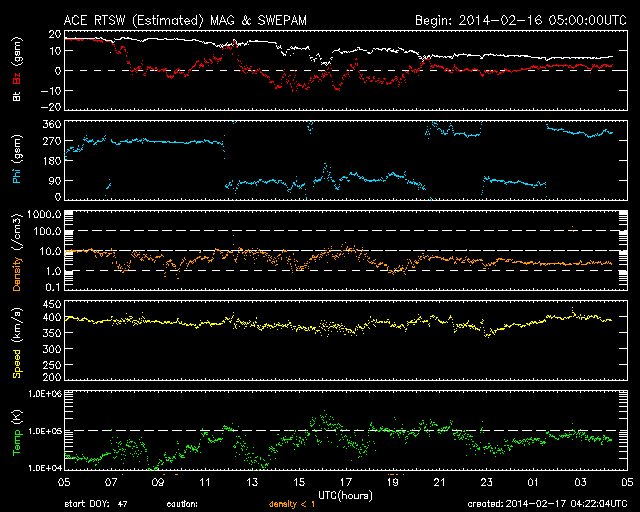The width and height of the screenshot is (640, 512).
Task: Click the red 'Bz' axis label
Action: click(17, 76)
